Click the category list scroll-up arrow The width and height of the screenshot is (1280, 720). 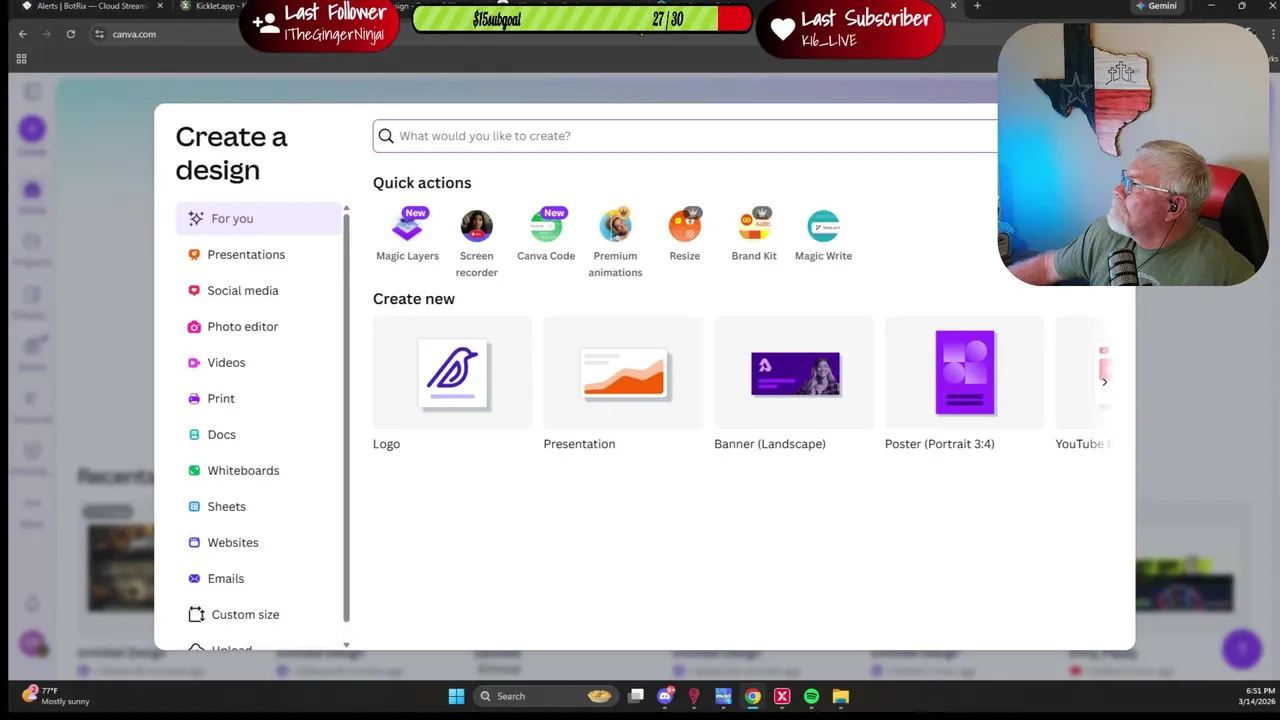(346, 208)
